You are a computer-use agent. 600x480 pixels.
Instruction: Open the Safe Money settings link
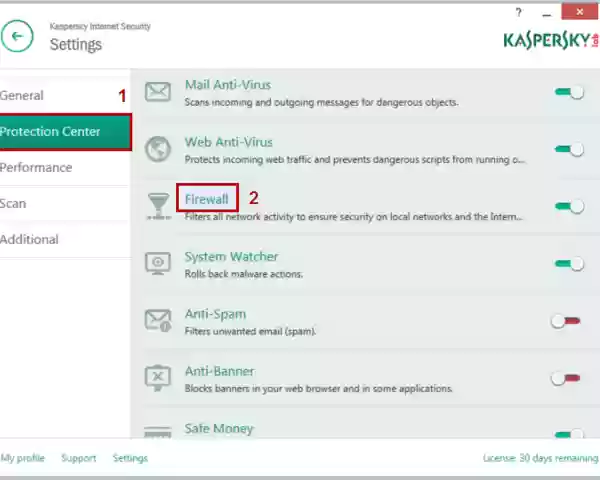coord(218,428)
